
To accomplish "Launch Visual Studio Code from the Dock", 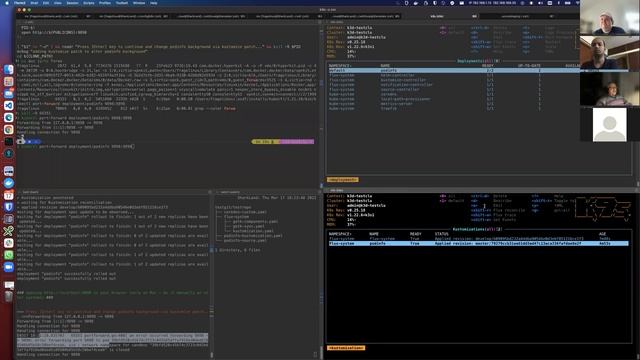I will pyautogui.click(x=9, y=106).
